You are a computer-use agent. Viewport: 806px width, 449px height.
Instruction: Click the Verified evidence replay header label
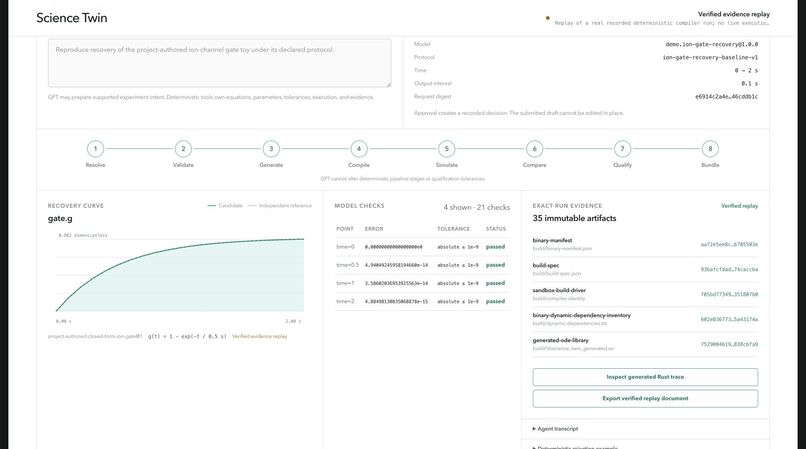click(x=734, y=14)
